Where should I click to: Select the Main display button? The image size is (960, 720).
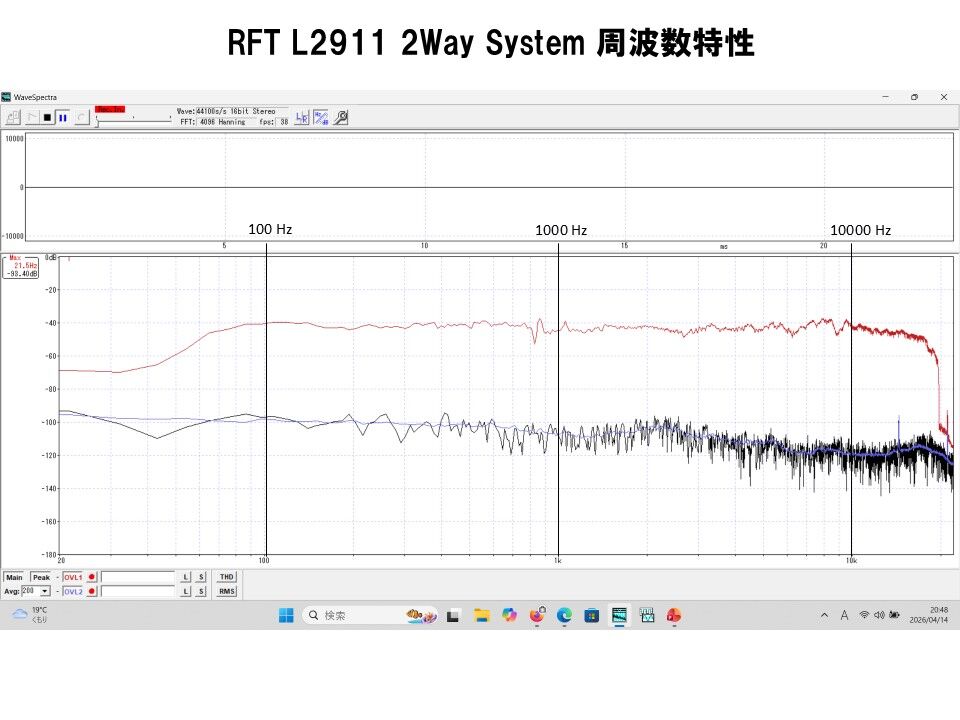(14, 577)
